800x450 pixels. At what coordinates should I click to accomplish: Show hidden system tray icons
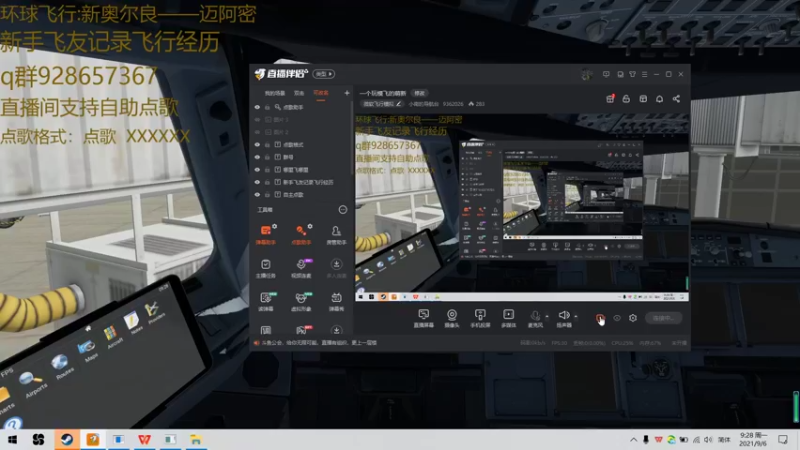click(633, 439)
